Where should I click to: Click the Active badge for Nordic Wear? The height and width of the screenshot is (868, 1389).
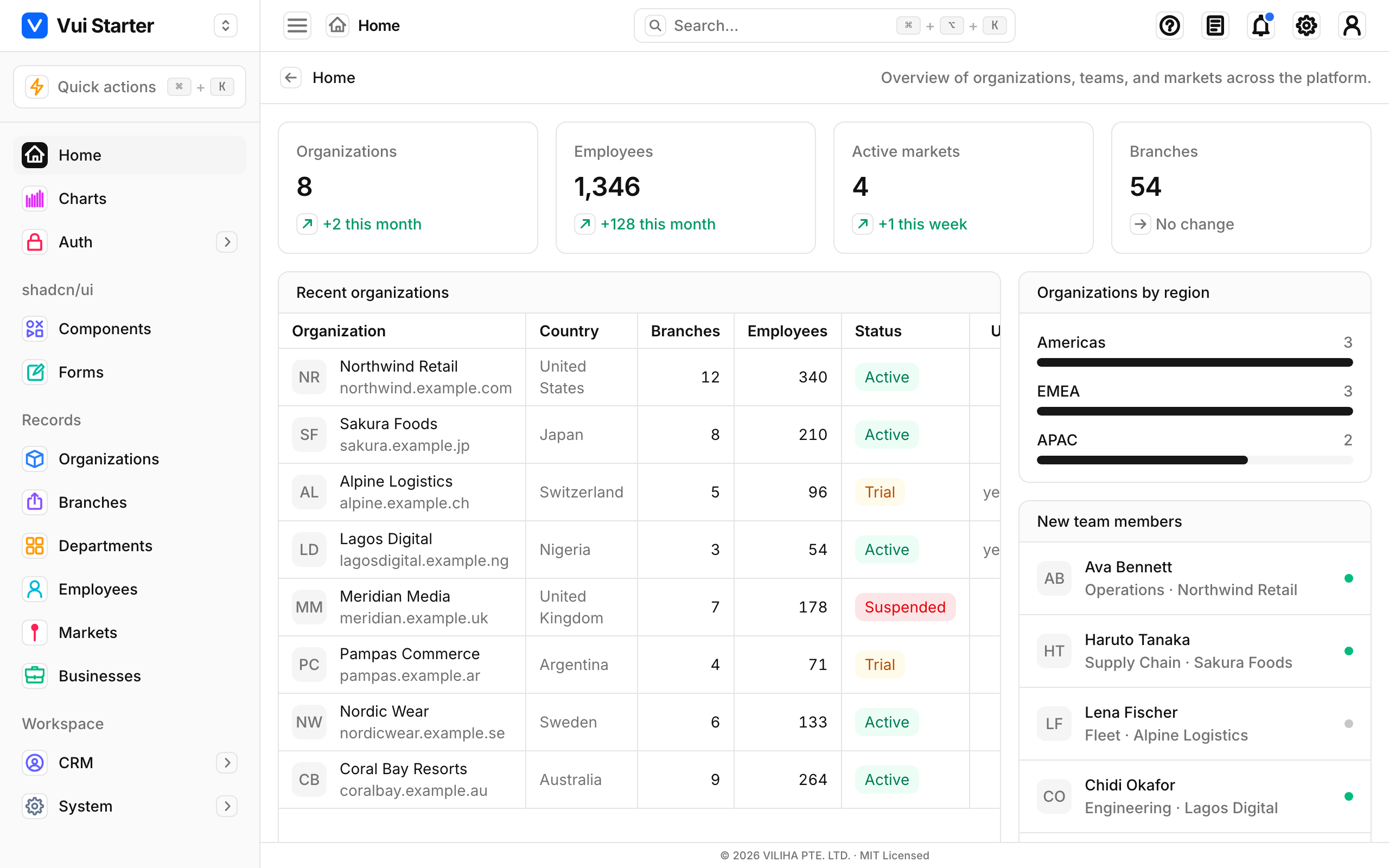pyautogui.click(x=886, y=722)
